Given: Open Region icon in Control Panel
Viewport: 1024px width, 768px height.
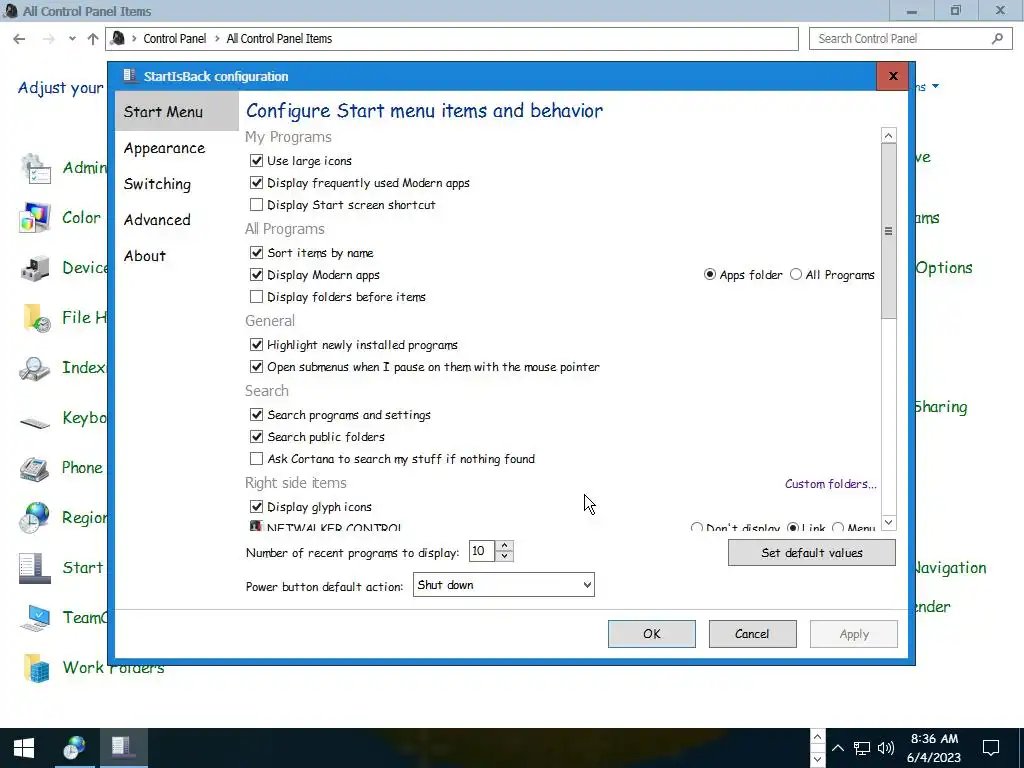Looking at the screenshot, I should pyautogui.click(x=35, y=518).
